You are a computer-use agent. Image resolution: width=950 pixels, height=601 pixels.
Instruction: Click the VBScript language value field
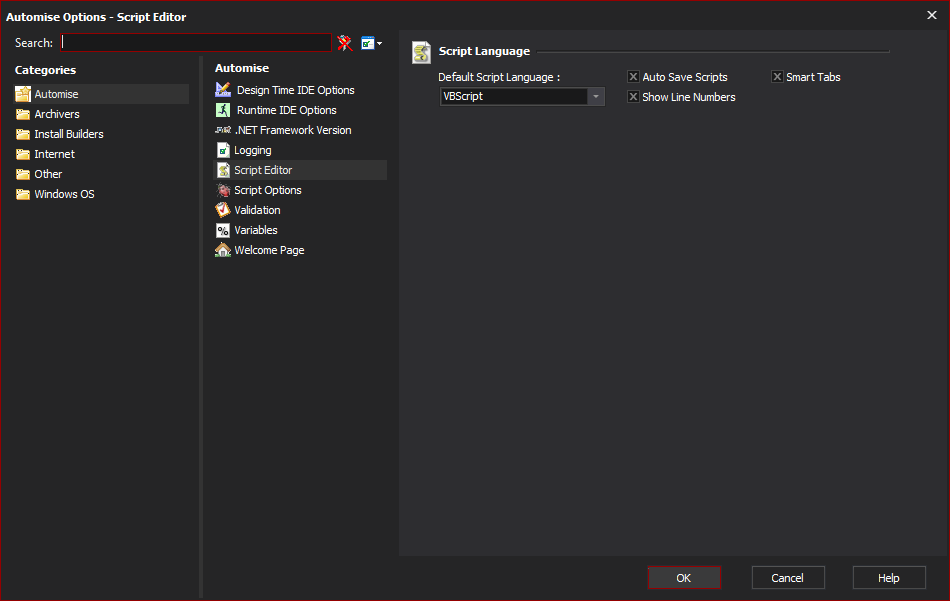point(514,96)
